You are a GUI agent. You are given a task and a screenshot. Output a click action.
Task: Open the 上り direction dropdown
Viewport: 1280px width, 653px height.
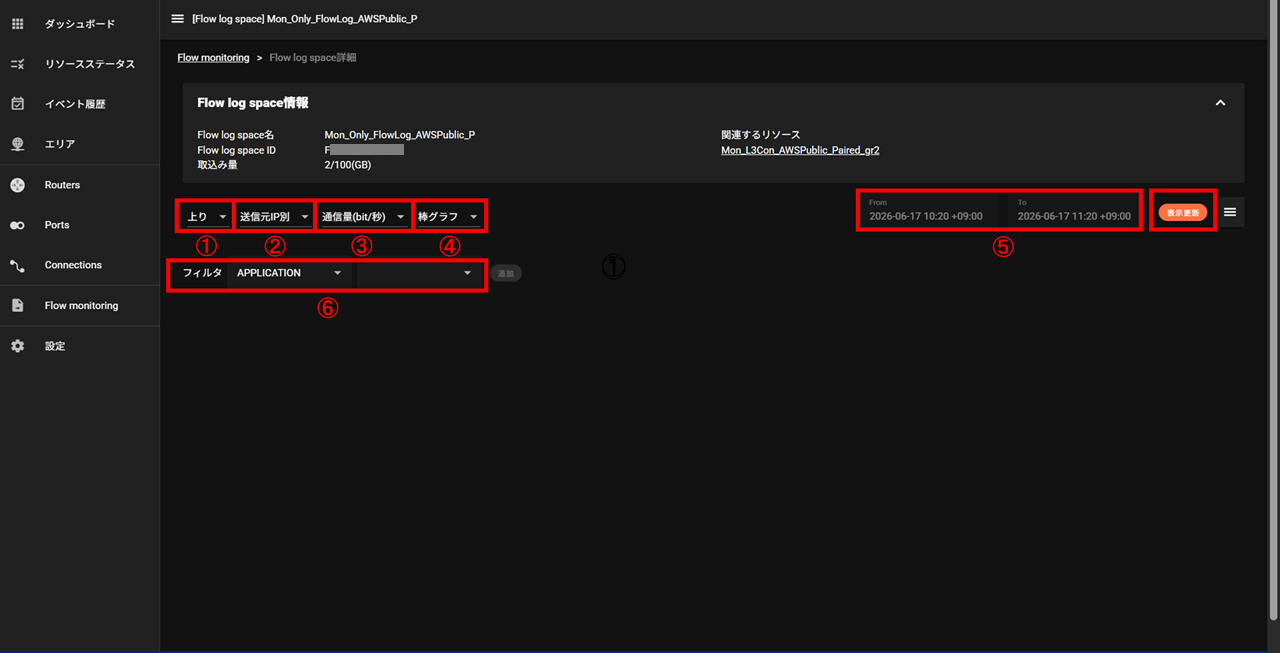coord(205,216)
